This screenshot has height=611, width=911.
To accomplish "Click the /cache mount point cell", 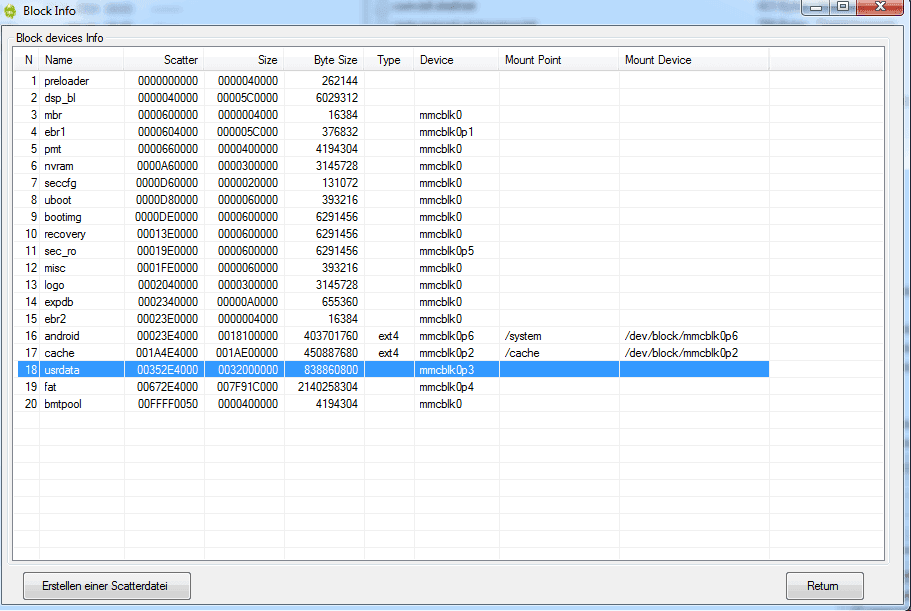I will click(x=522, y=353).
